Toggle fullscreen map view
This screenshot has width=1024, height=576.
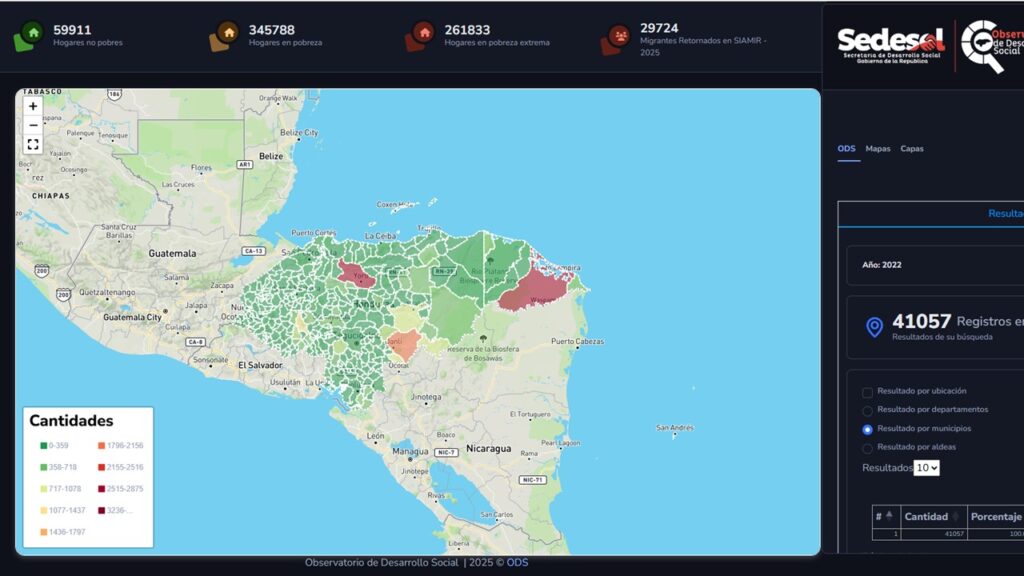tap(33, 144)
